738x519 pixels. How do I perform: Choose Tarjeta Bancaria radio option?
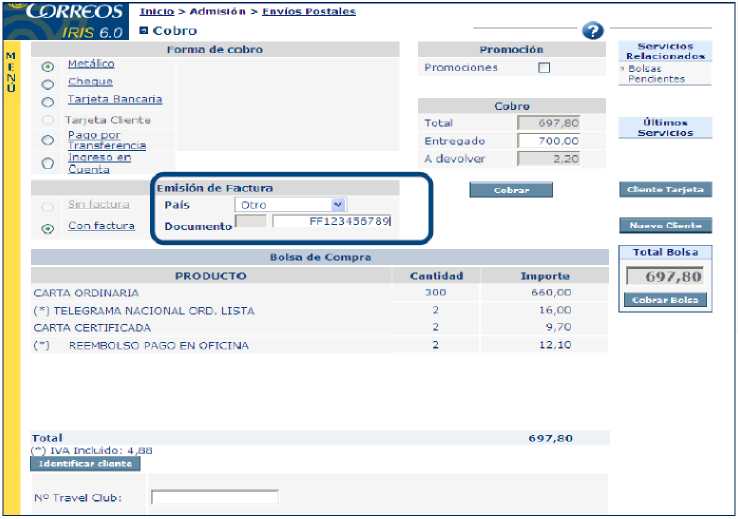(x=48, y=102)
